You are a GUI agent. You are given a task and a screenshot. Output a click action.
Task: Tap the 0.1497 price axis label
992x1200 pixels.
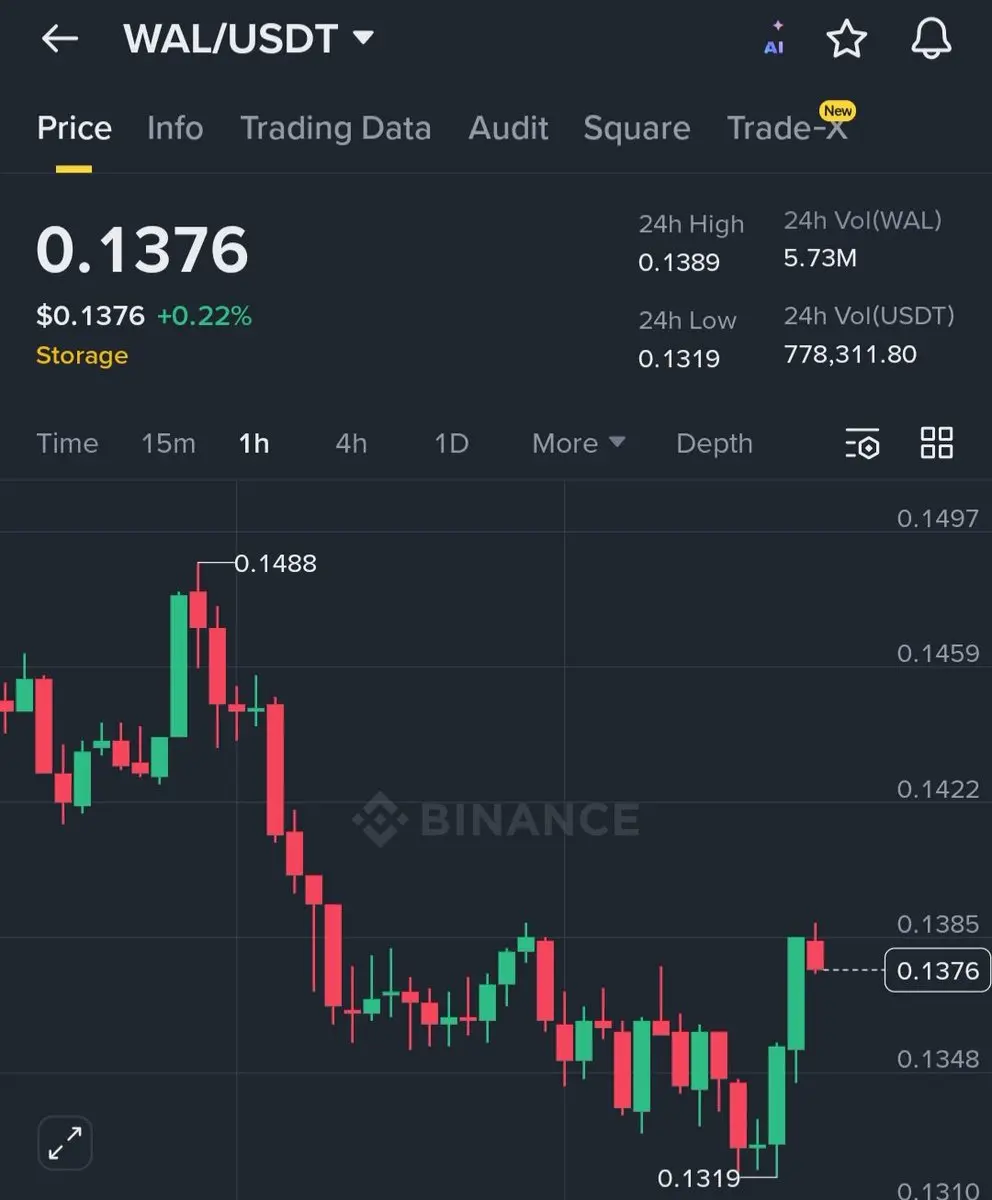pos(937,517)
